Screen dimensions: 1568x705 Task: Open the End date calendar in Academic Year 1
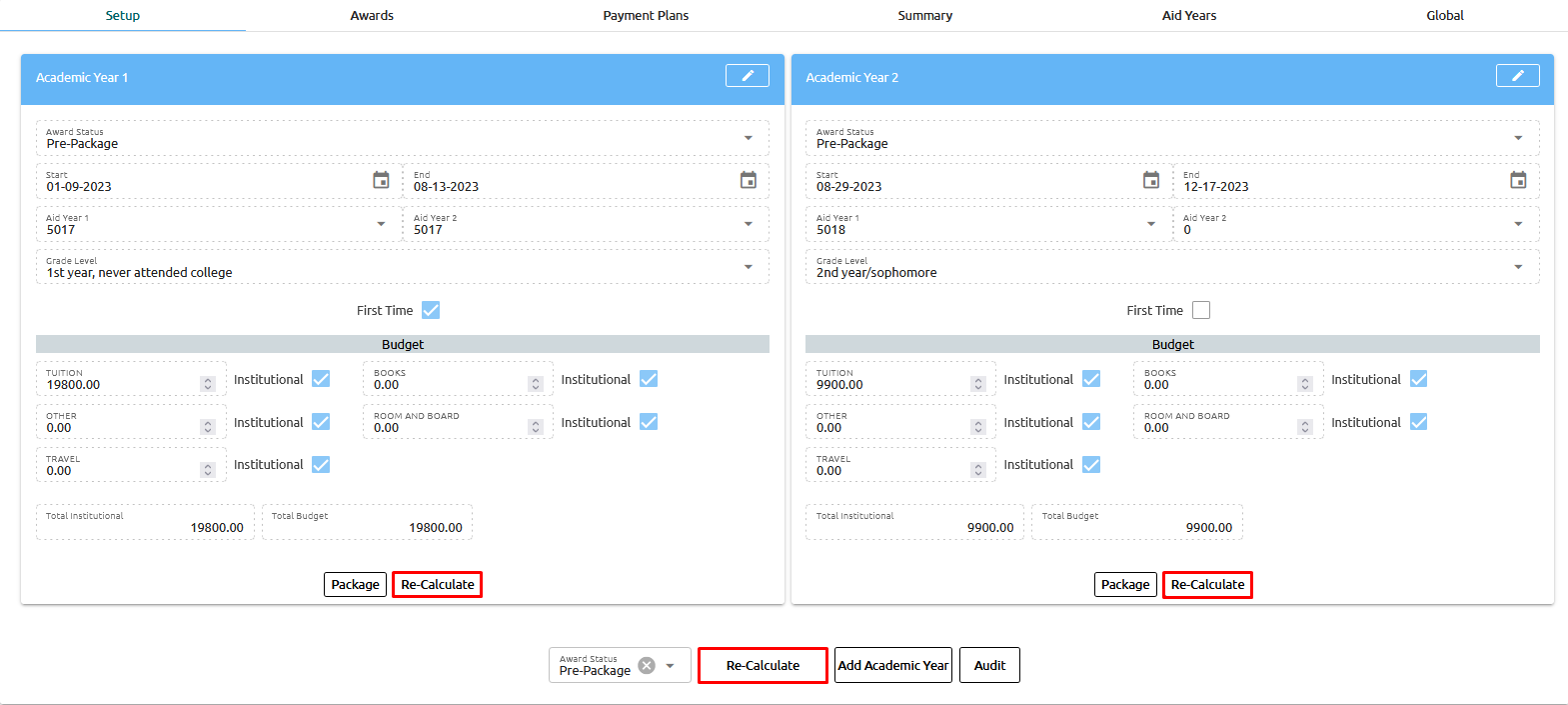point(748,180)
